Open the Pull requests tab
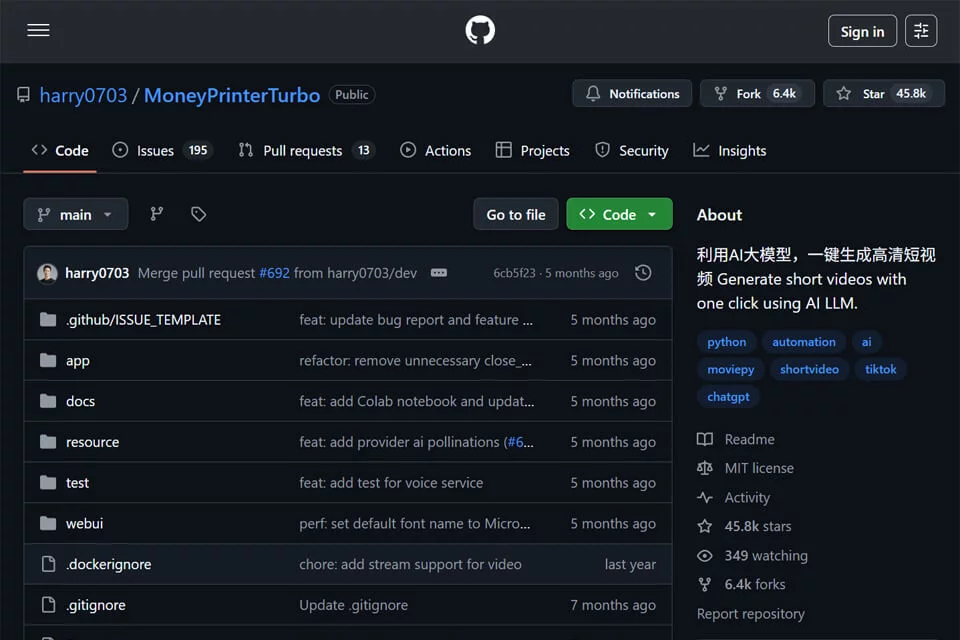The height and width of the screenshot is (640, 960). (x=307, y=151)
